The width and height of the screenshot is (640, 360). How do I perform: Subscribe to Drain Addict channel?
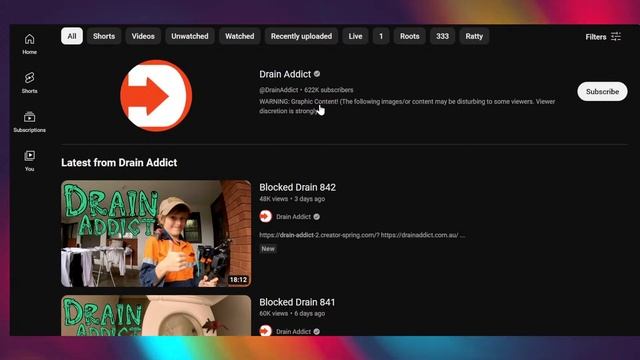point(602,91)
